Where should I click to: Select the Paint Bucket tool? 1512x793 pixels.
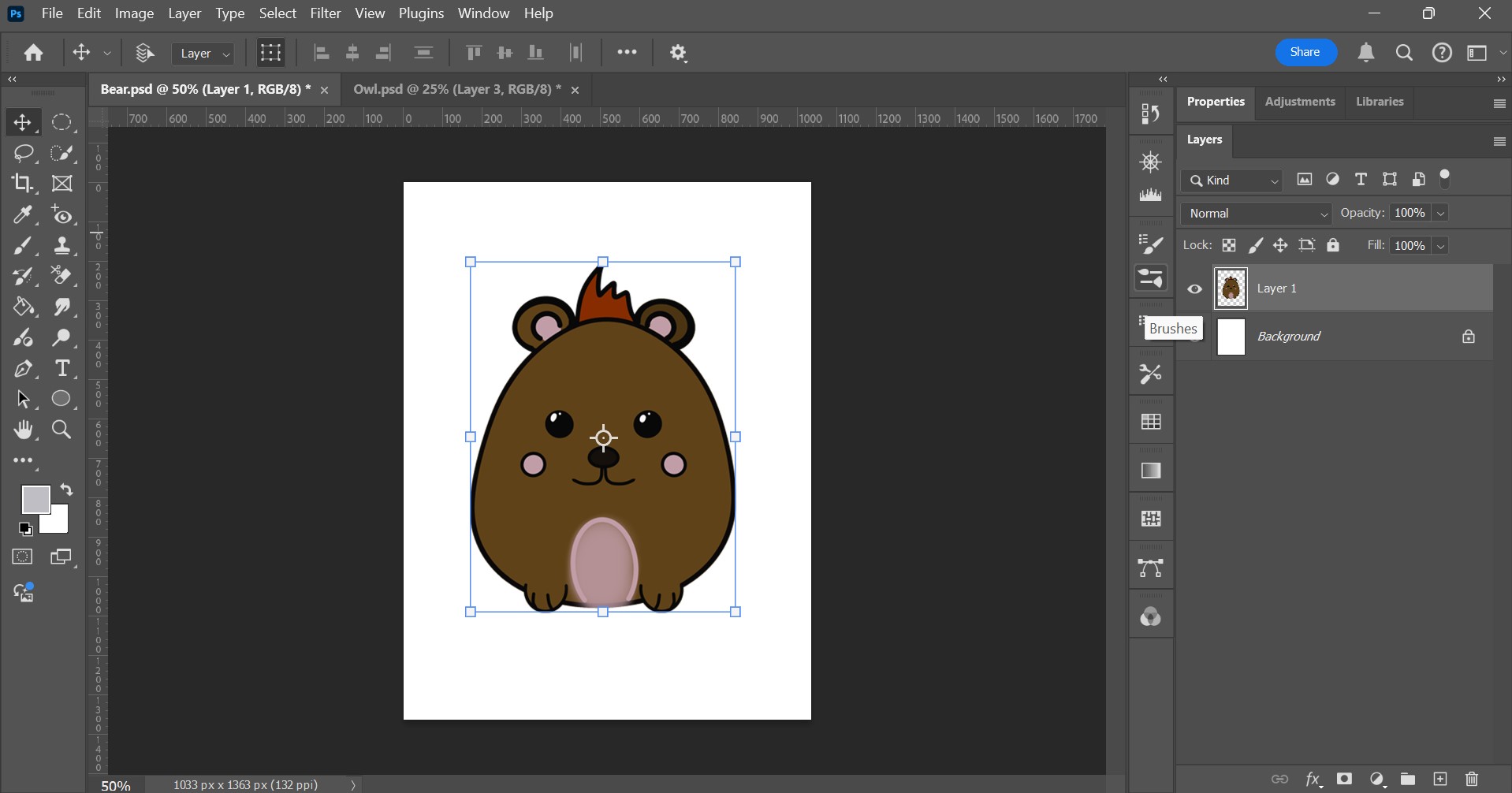(23, 307)
